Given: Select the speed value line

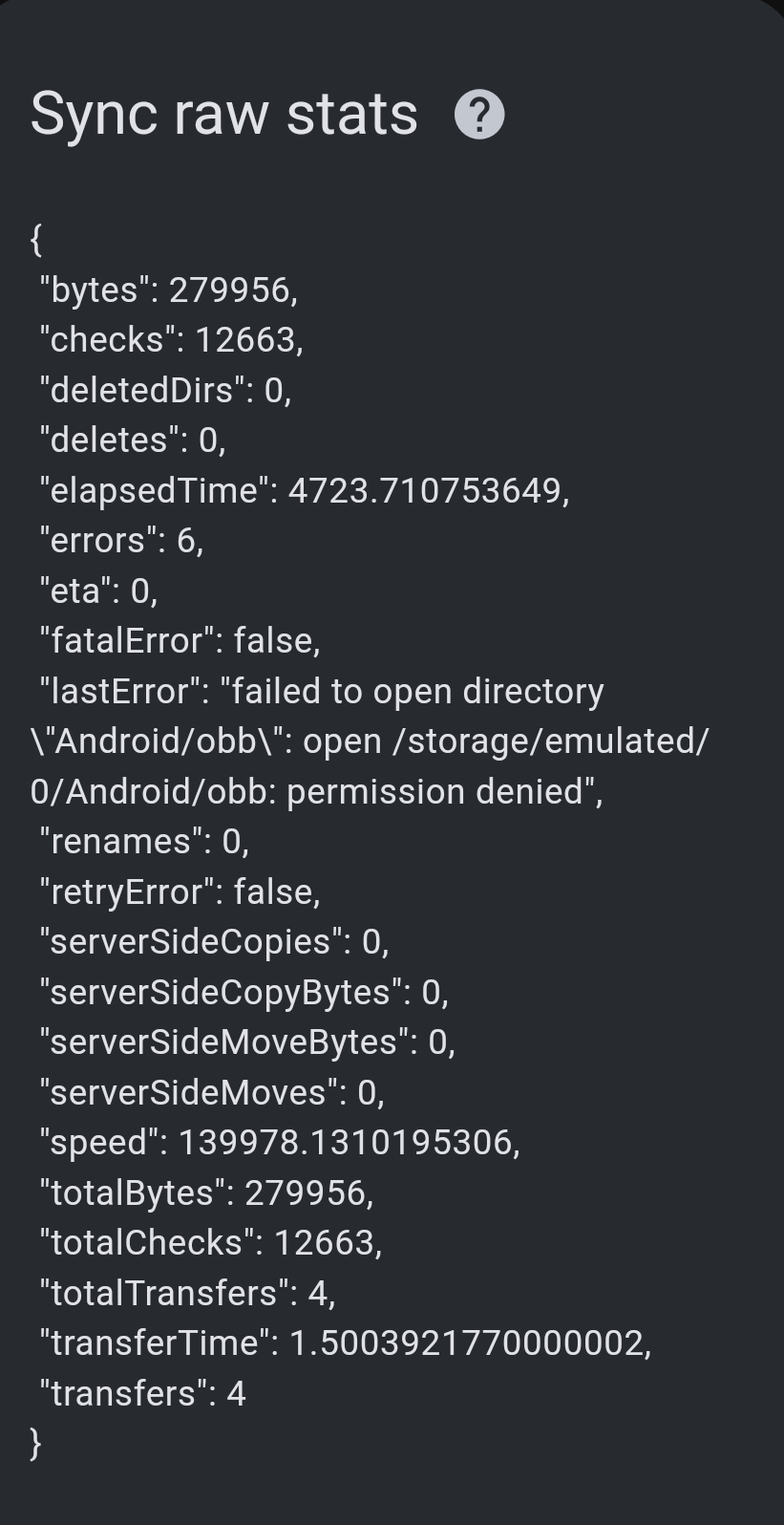Looking at the screenshot, I should tap(280, 1142).
